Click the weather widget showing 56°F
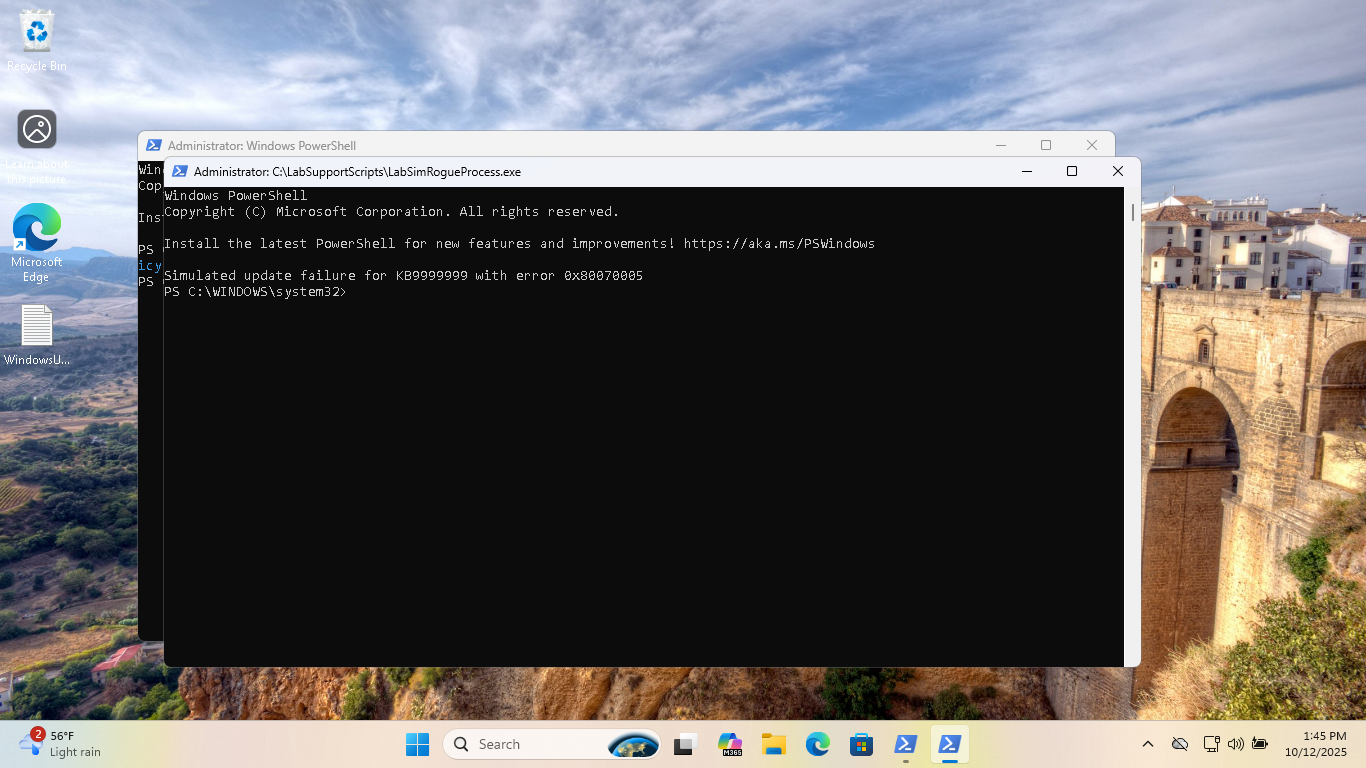Viewport: 1366px width, 768px height. coord(60,744)
